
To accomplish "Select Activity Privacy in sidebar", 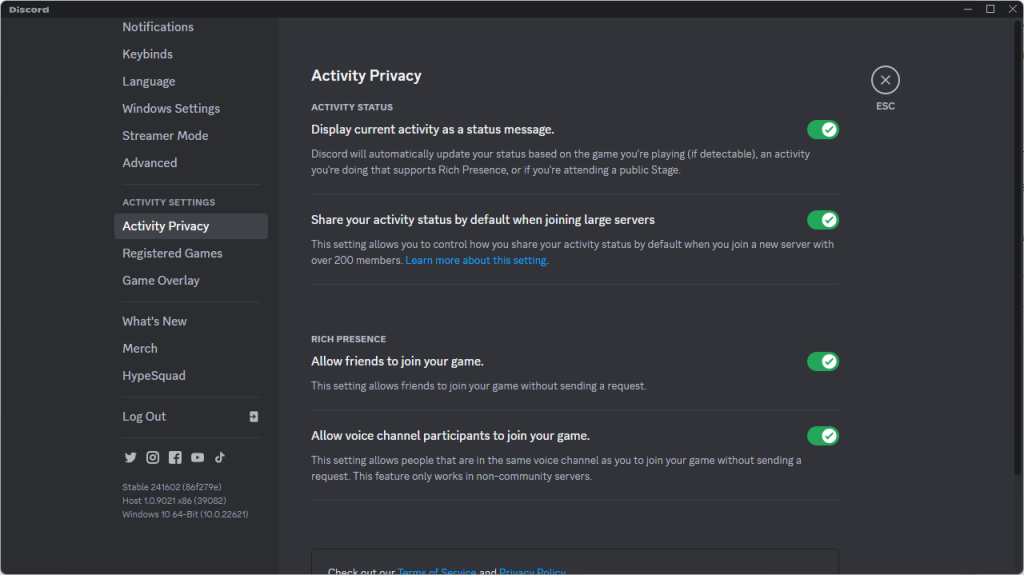I will tap(191, 226).
